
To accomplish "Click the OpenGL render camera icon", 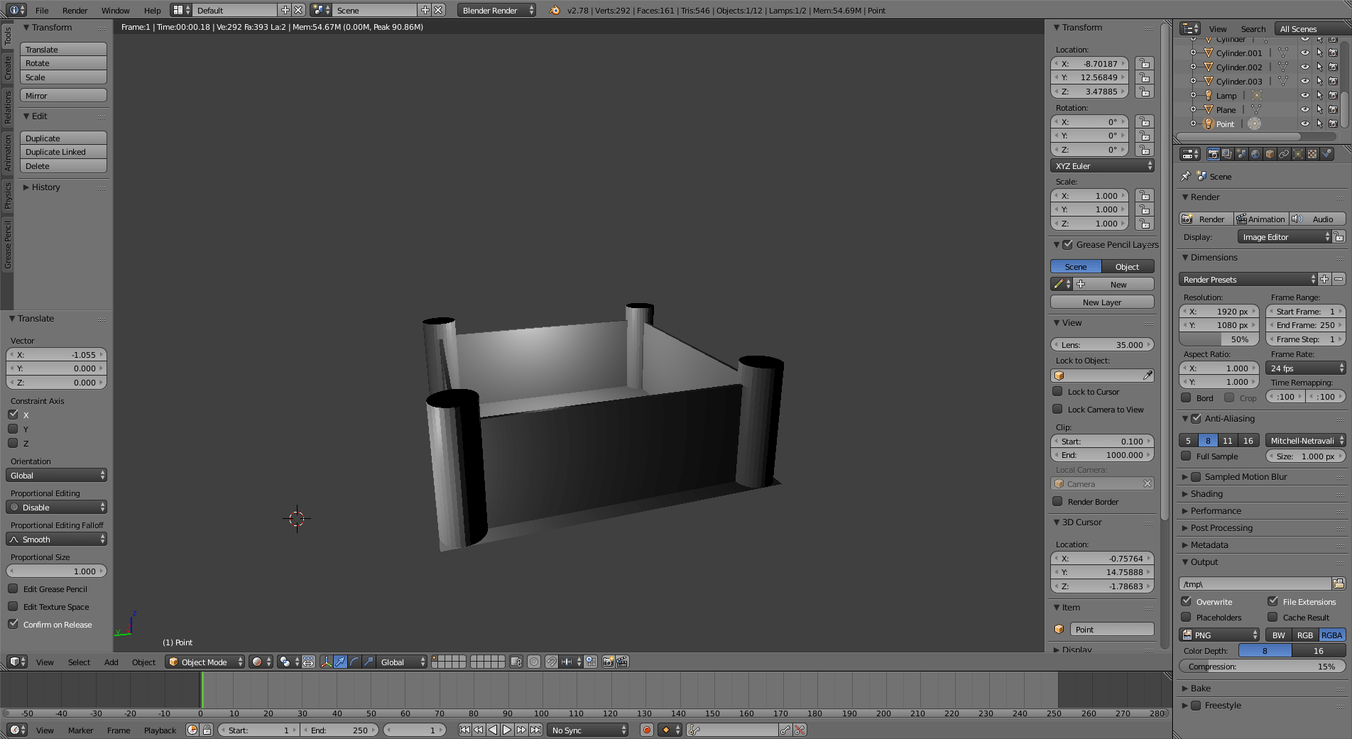I will [x=608, y=662].
